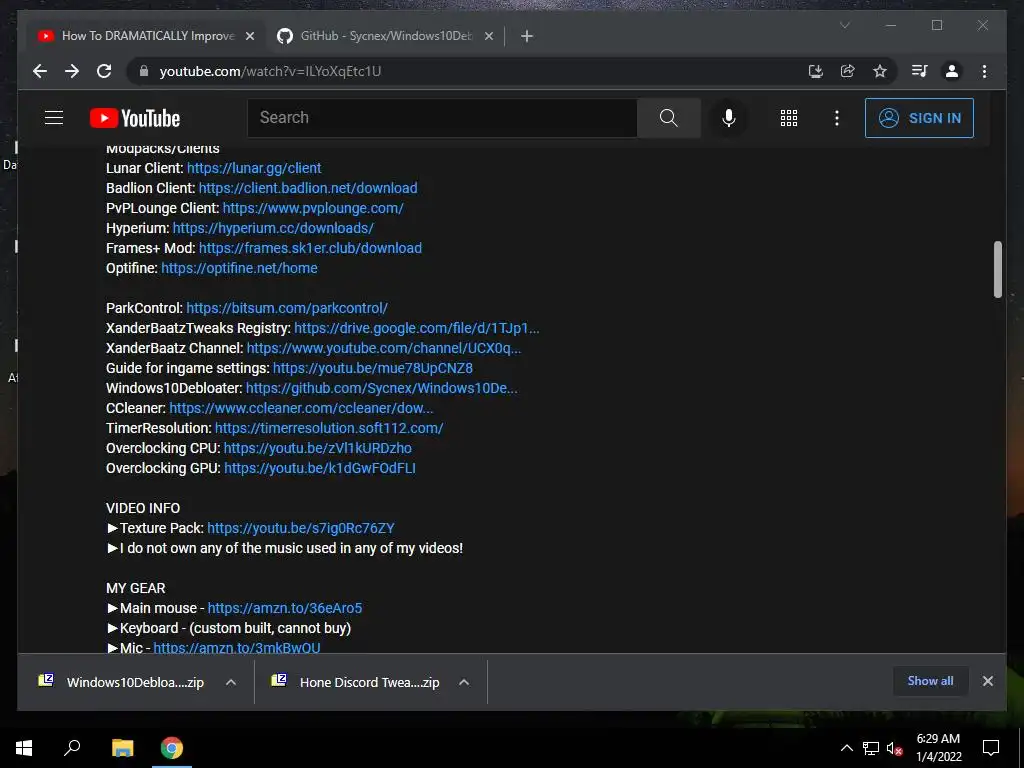This screenshot has width=1024, height=768.
Task: Open Windows notification center
Action: [x=991, y=748]
